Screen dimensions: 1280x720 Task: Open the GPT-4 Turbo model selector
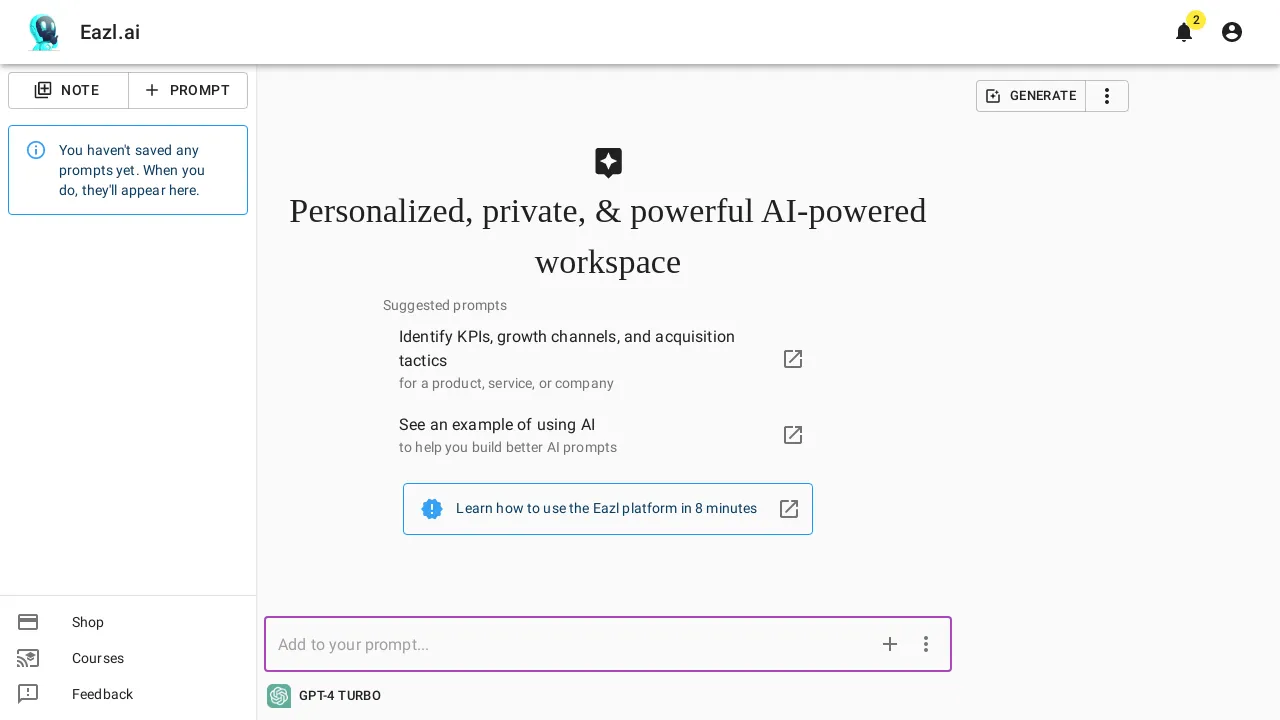[324, 696]
